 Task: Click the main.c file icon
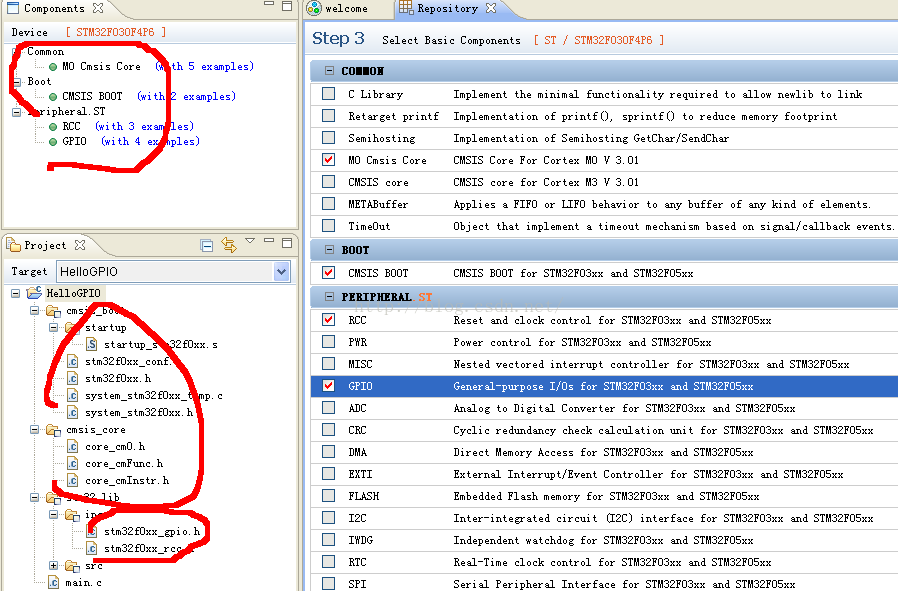[x=54, y=582]
